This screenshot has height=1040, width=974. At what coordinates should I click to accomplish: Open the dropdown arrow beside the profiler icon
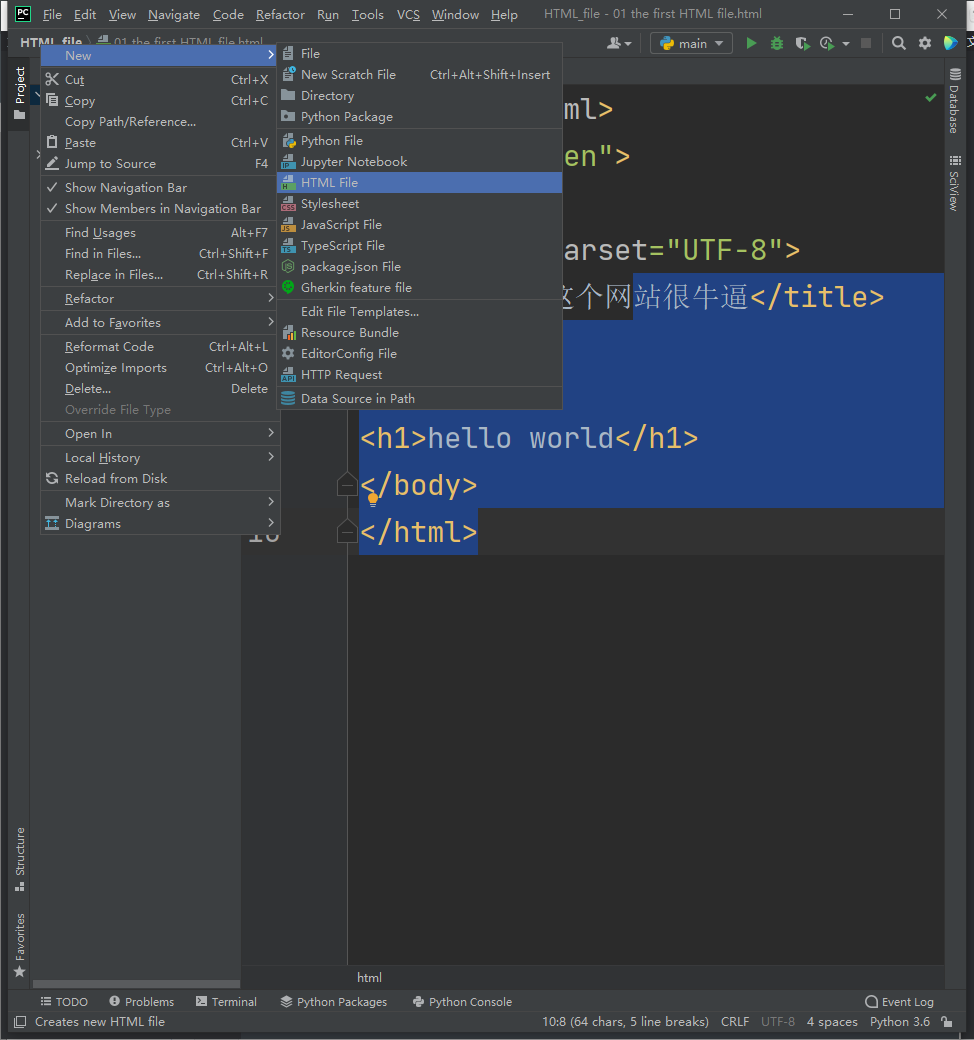845,44
